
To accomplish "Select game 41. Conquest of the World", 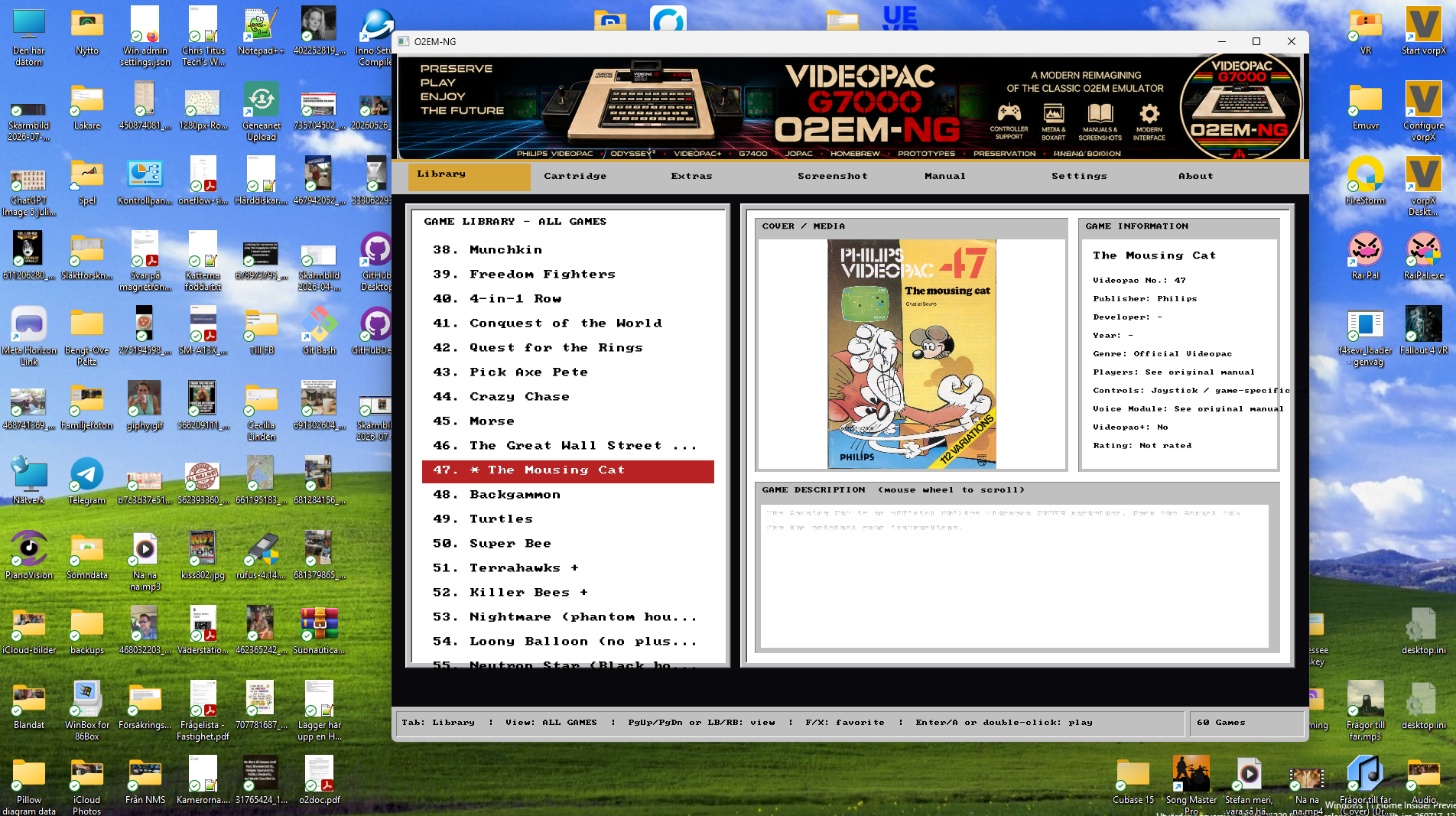I will coord(567,323).
